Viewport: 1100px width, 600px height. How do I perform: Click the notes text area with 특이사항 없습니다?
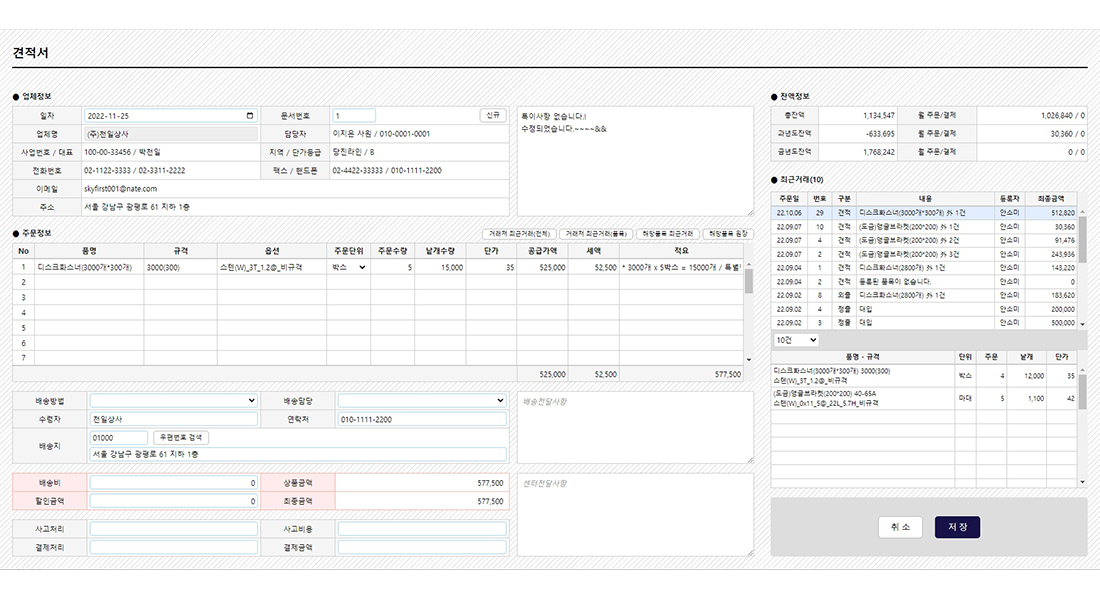coord(635,161)
